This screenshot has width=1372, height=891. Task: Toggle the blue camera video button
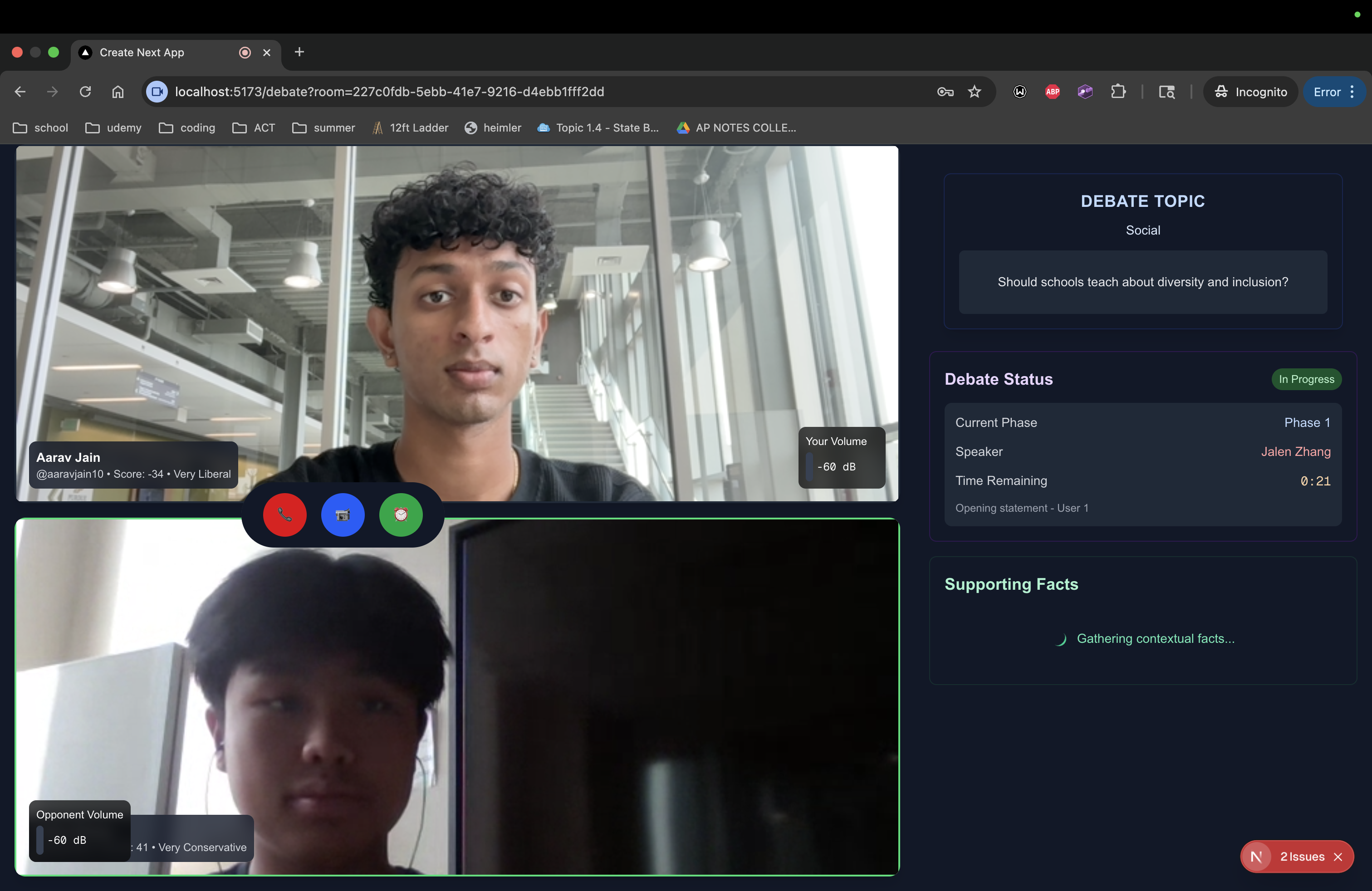pyautogui.click(x=343, y=514)
